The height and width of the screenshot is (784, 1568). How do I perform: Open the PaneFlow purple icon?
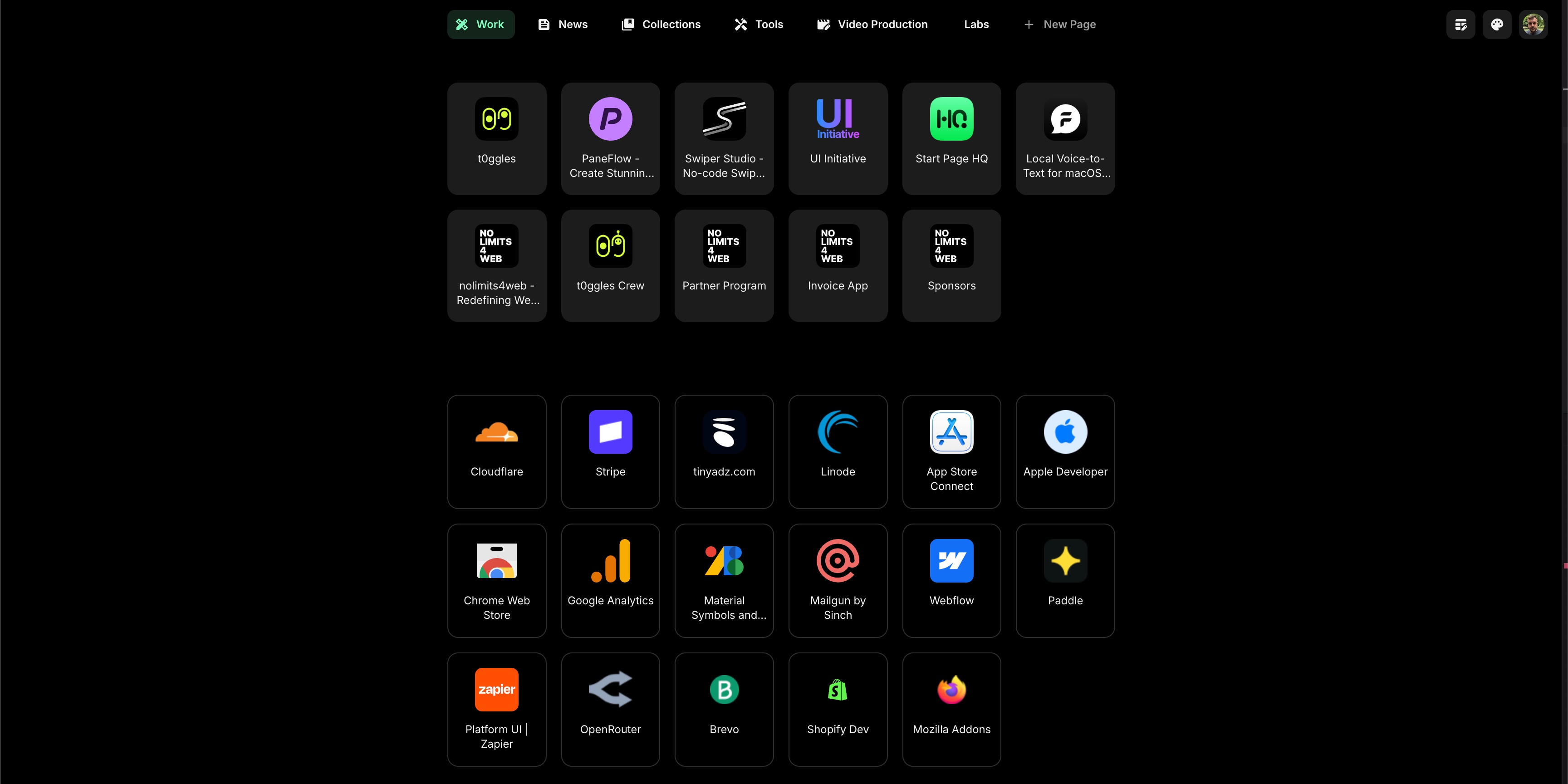(x=610, y=119)
